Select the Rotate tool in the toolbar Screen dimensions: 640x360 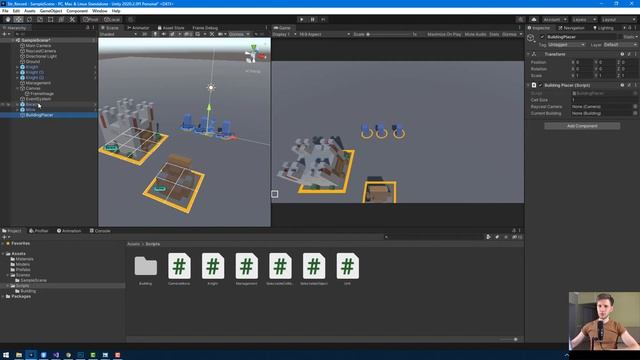[29, 20]
